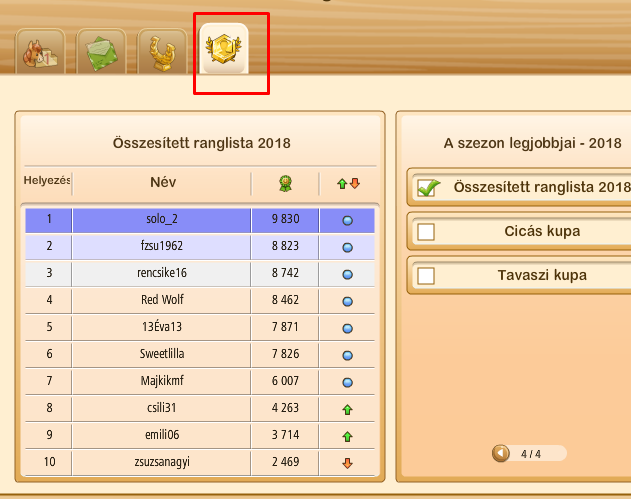Click the score 8 823
Screen dimensions: 631x499
tap(285, 246)
